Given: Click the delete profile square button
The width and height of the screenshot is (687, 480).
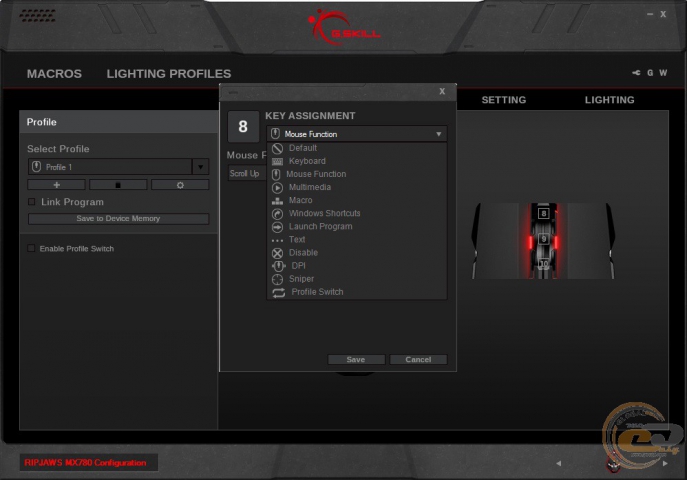Looking at the screenshot, I should 118,185.
